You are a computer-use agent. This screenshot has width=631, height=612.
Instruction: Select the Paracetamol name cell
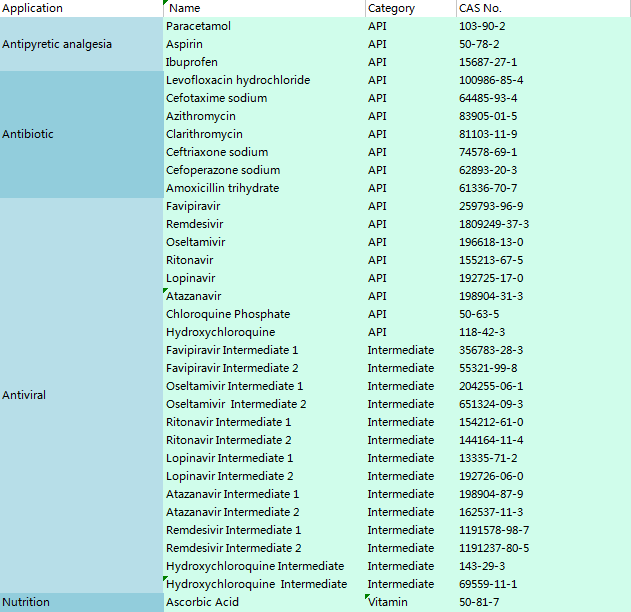tap(263, 26)
